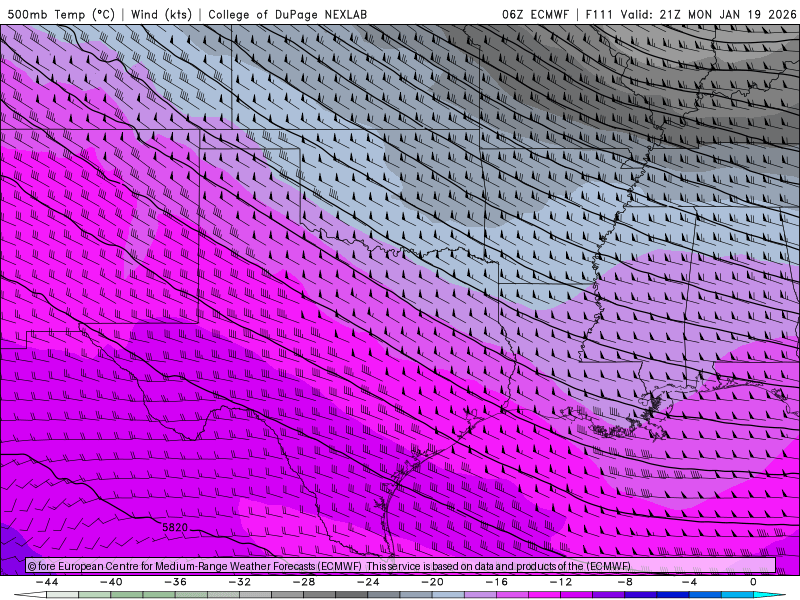
Task: Click the "-32" color bar label
Action: click(239, 582)
